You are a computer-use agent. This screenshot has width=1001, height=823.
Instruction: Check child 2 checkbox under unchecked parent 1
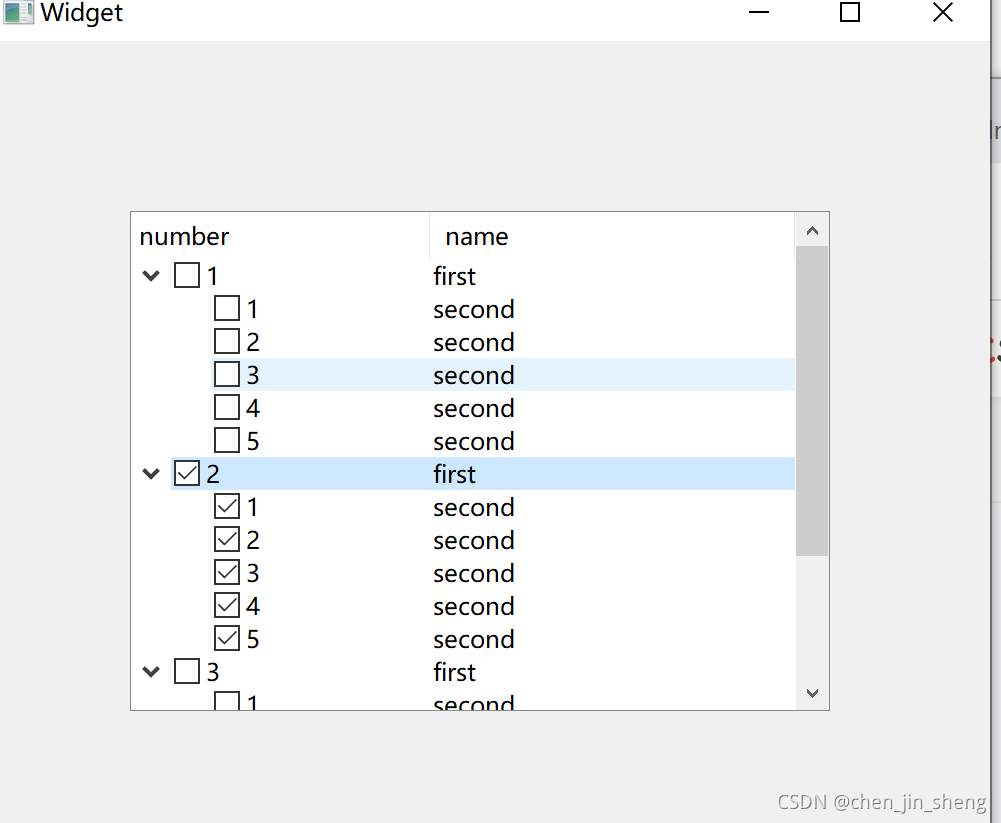point(227,341)
